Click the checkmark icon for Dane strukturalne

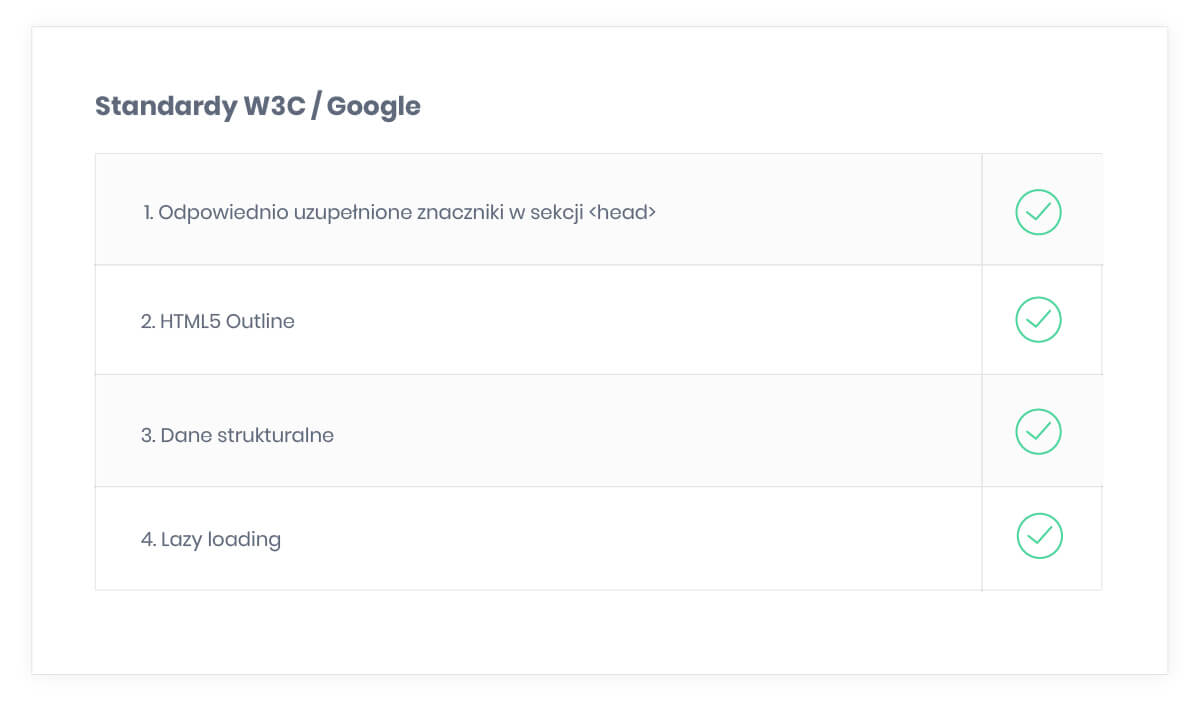(1038, 431)
